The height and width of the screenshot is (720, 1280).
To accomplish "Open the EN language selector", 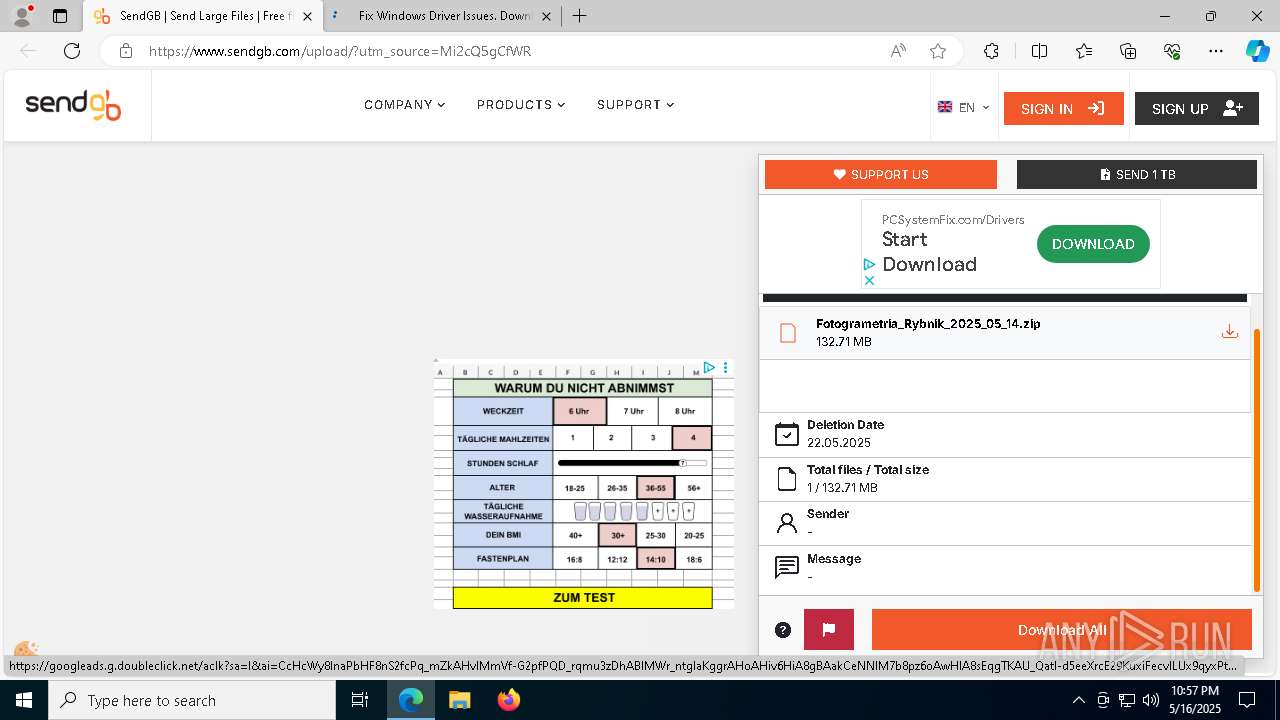I will (x=963, y=108).
